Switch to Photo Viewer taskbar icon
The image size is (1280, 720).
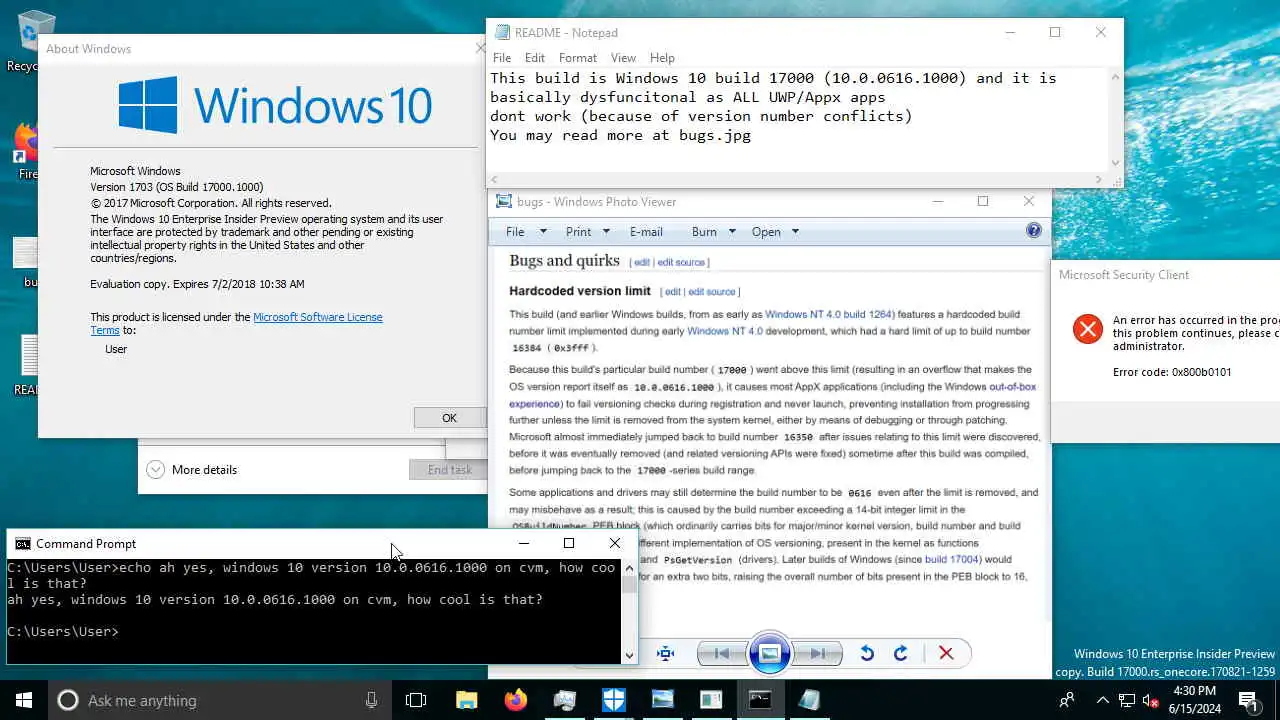coord(662,700)
